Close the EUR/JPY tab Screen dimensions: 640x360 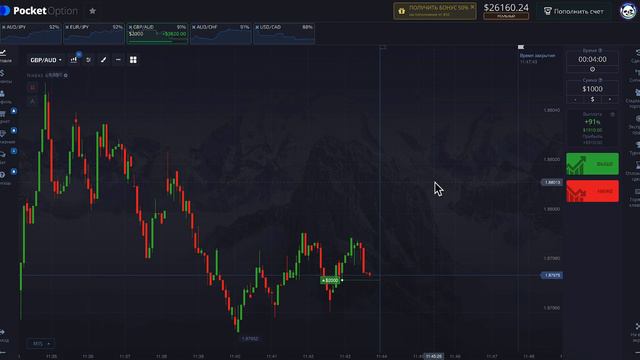[67, 27]
